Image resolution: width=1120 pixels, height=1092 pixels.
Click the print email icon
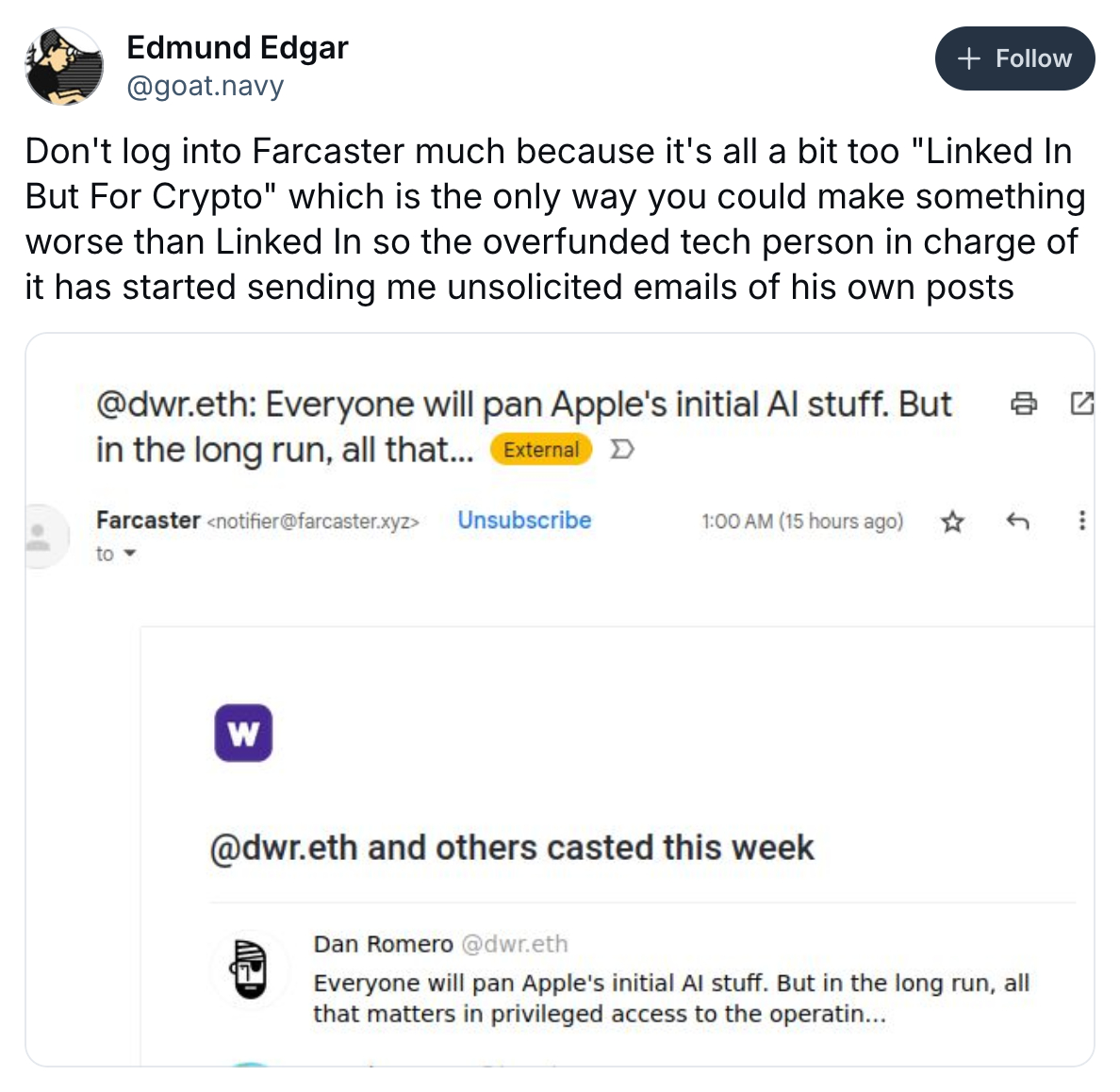pos(1023,405)
